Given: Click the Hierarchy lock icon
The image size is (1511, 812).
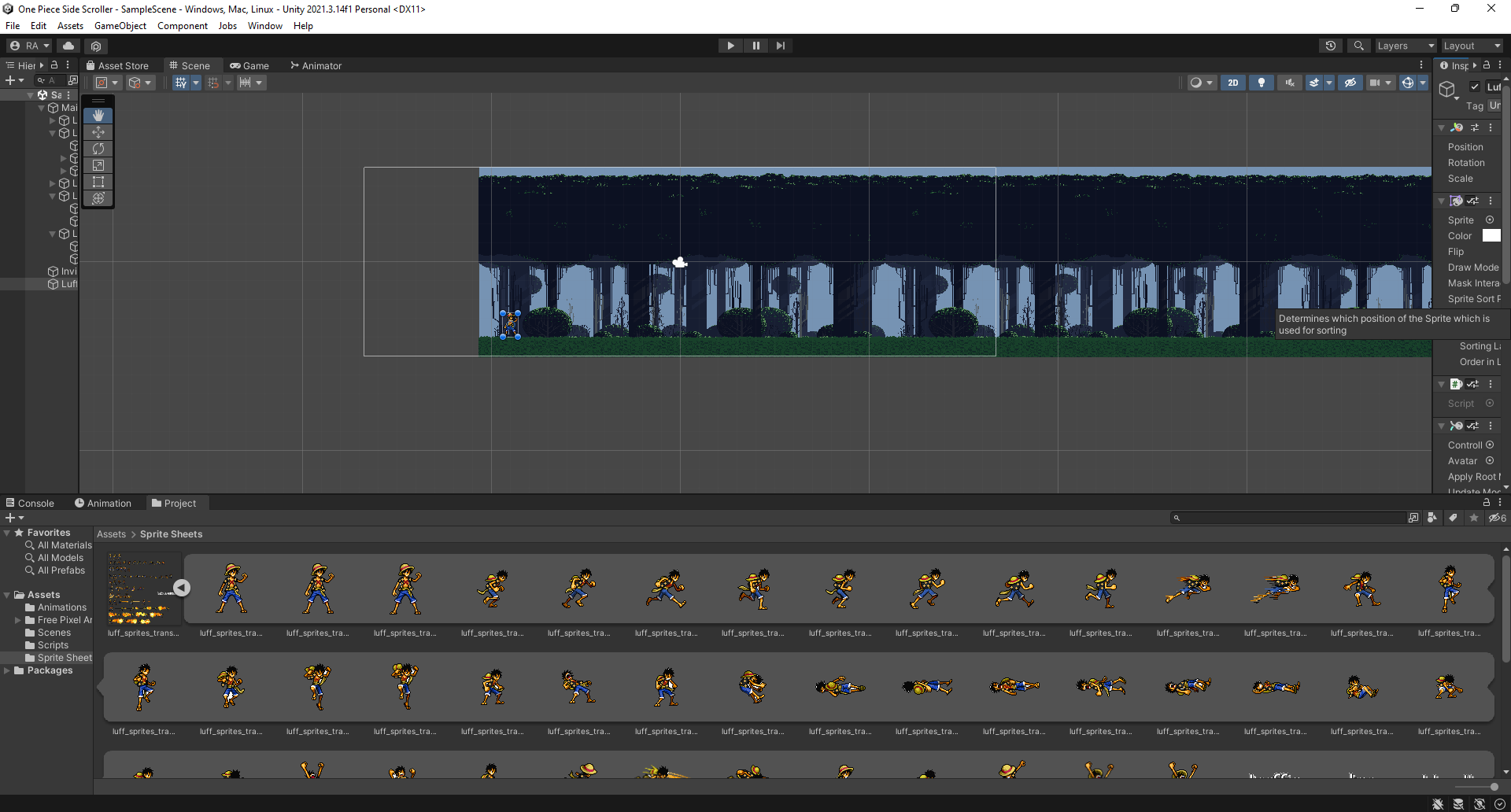Looking at the screenshot, I should [54, 65].
